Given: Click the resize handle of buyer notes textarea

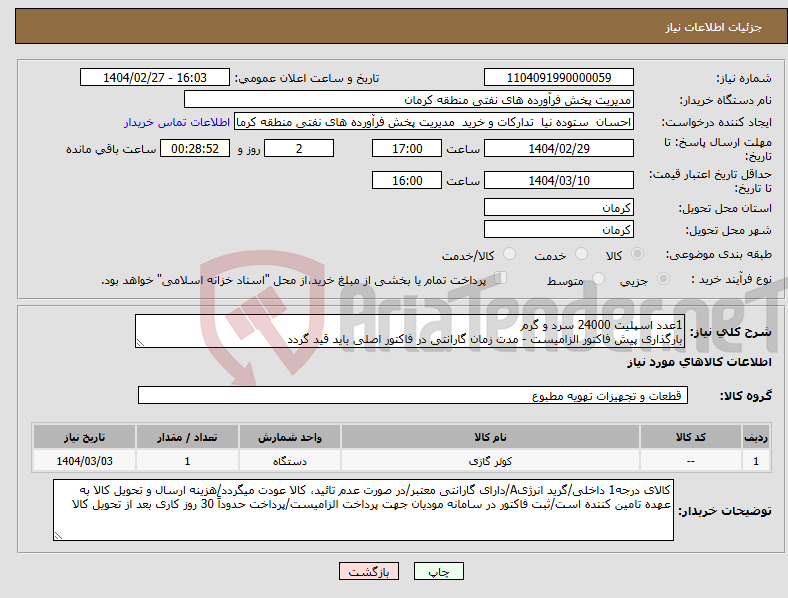Looking at the screenshot, I should pos(58,536).
